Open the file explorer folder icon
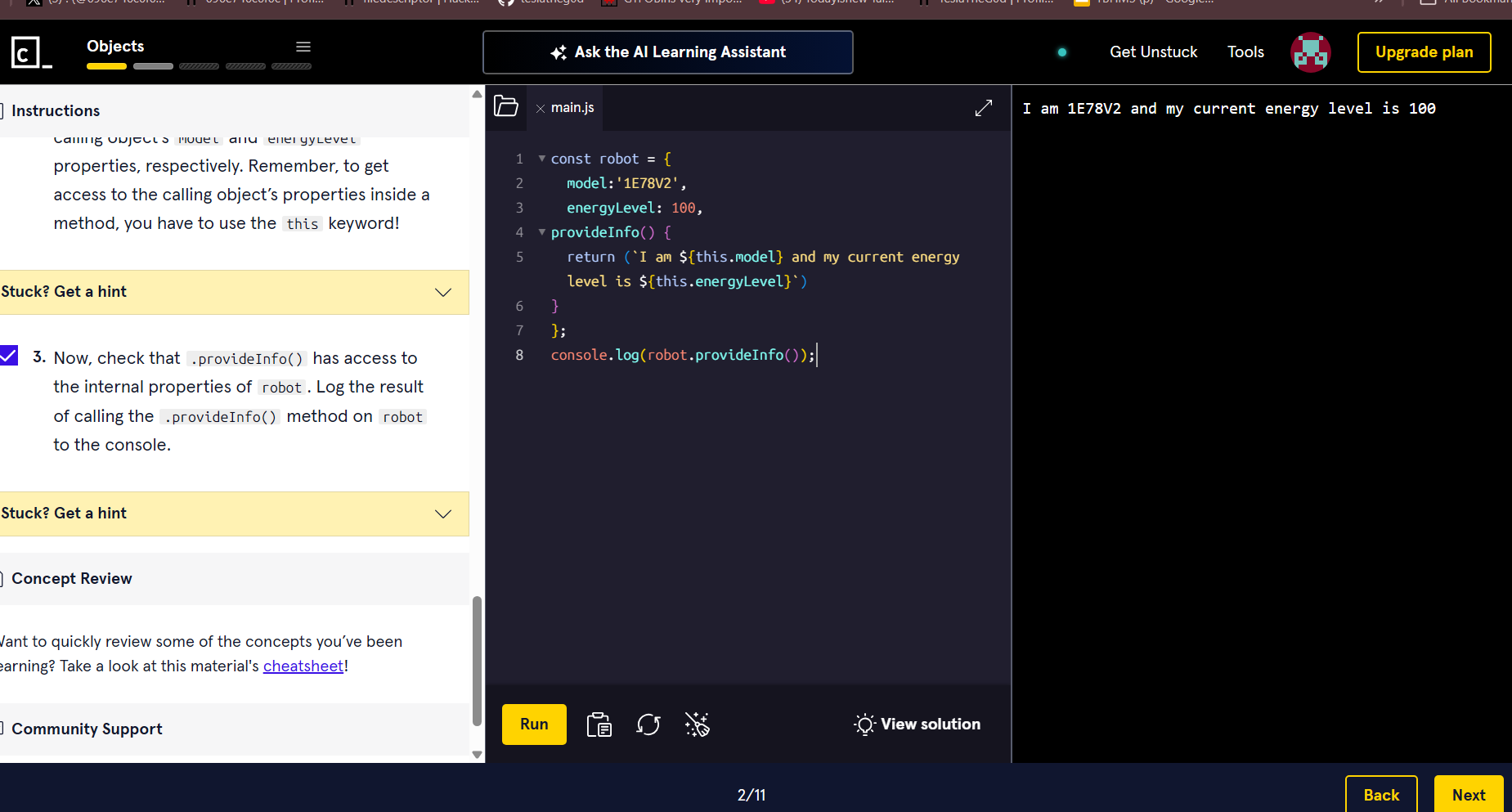Image resolution: width=1512 pixels, height=812 pixels. (x=506, y=107)
